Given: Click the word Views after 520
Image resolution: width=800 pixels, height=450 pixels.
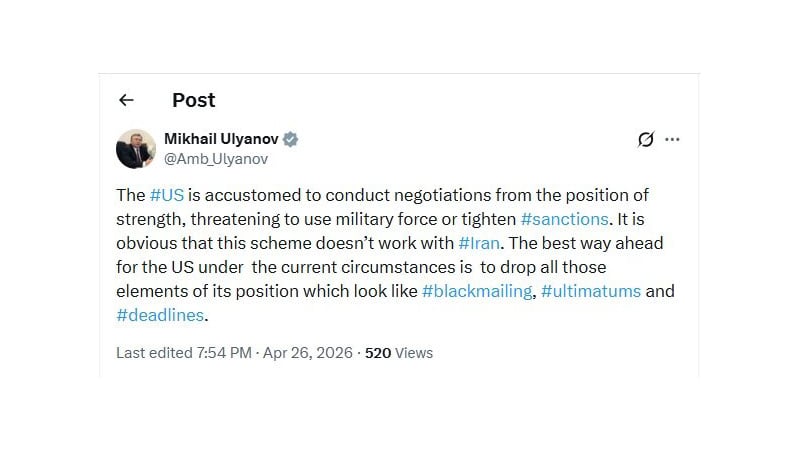Looking at the screenshot, I should [413, 353].
